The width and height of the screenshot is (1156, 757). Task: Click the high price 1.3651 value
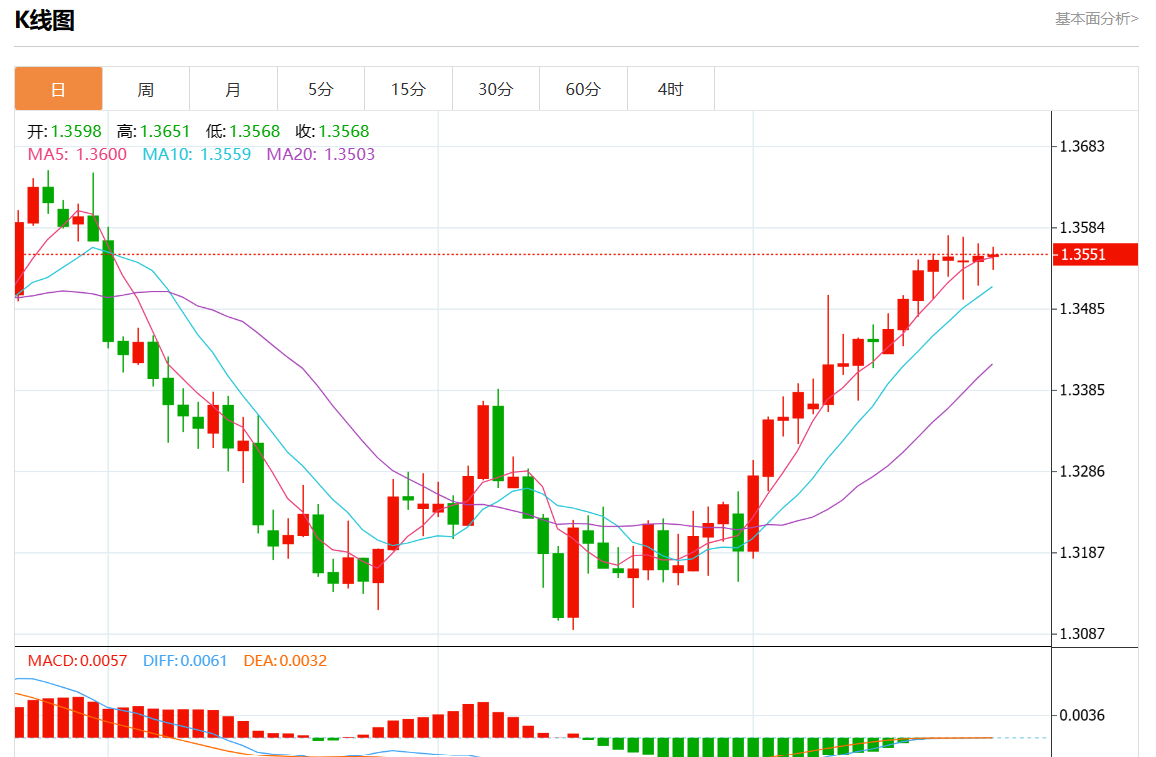click(165, 131)
